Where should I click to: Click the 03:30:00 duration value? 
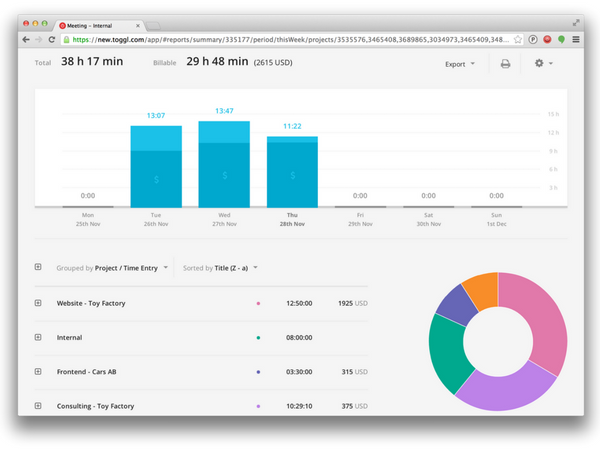299,372
